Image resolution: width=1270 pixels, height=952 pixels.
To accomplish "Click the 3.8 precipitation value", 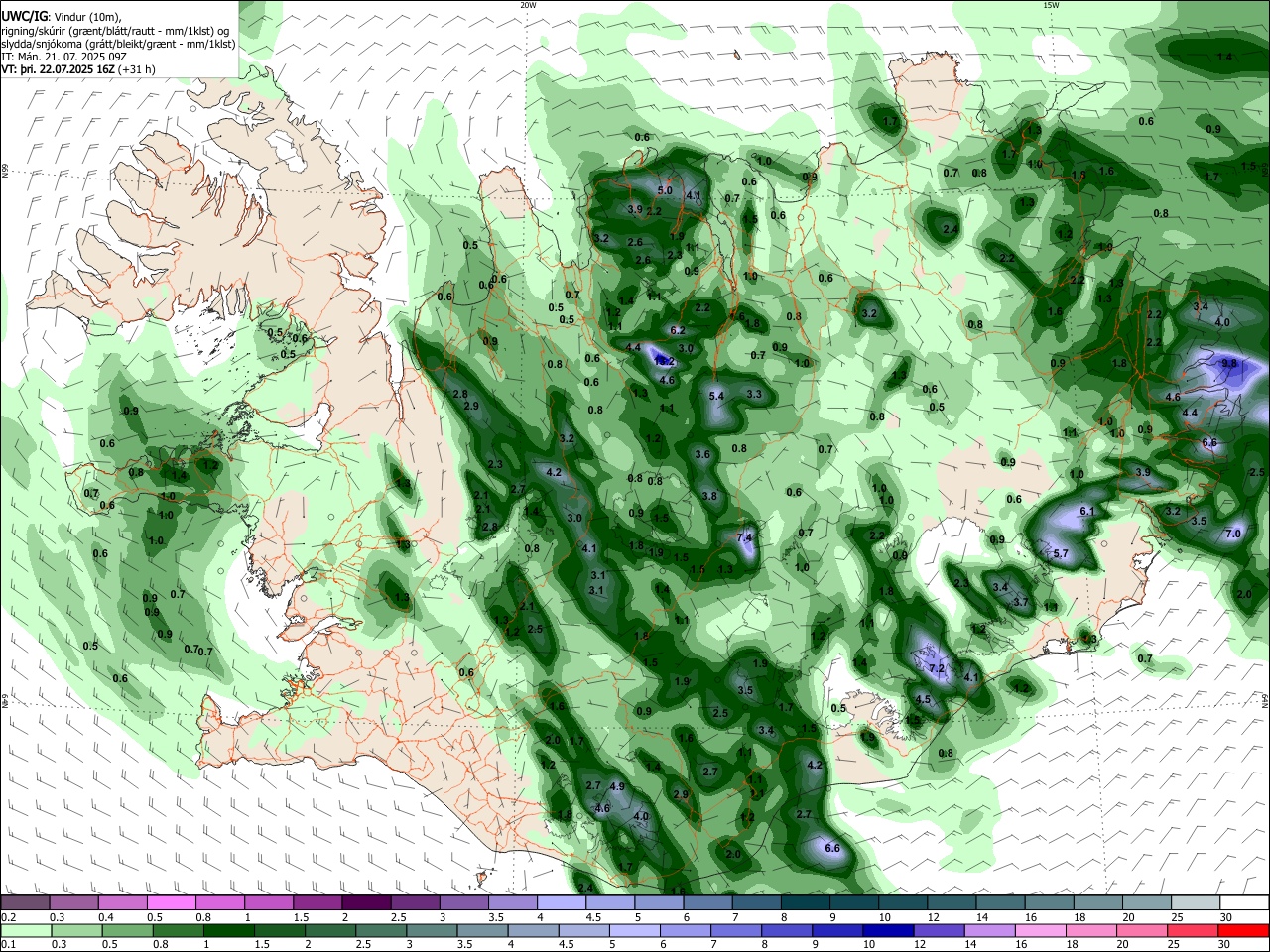I will coord(709,497).
